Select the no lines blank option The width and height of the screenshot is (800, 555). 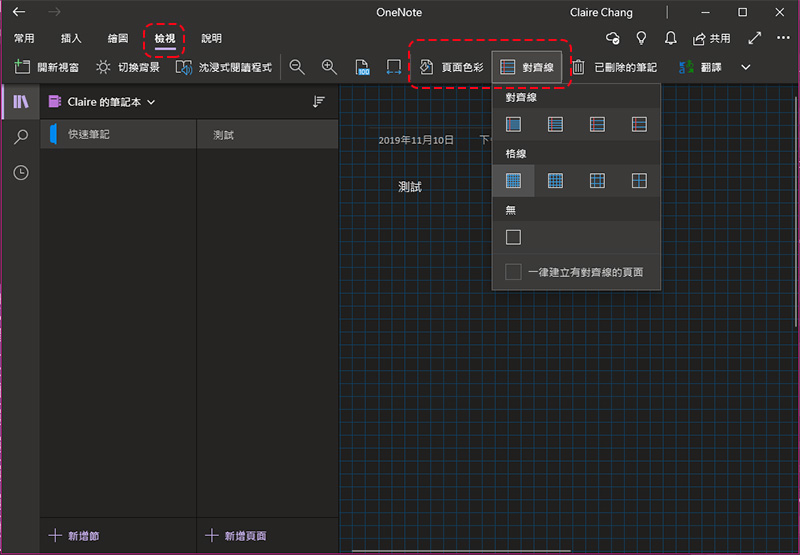coord(513,237)
